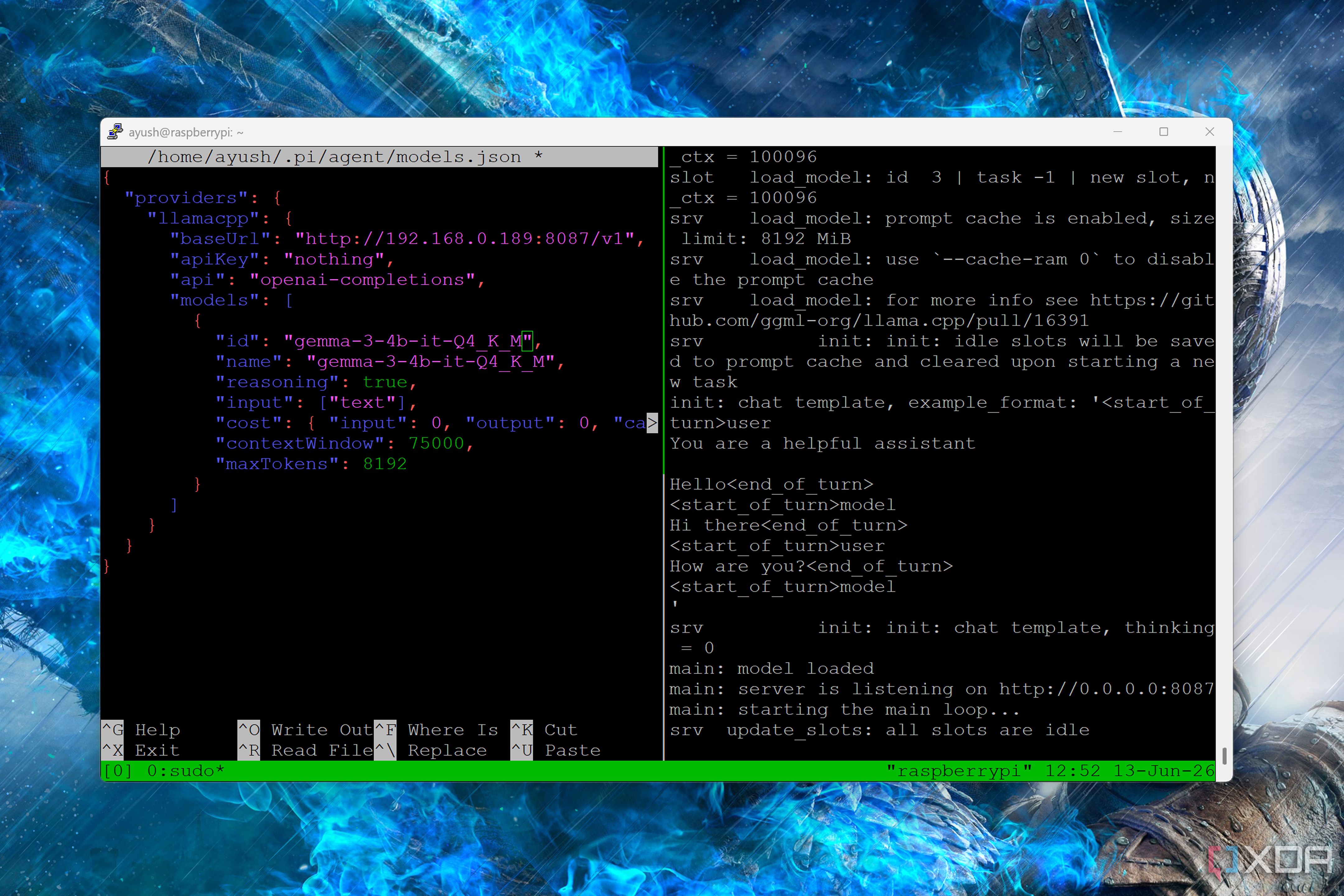The height and width of the screenshot is (896, 1344).
Task: Click "You are a helpful assistant" text
Action: [x=822, y=443]
